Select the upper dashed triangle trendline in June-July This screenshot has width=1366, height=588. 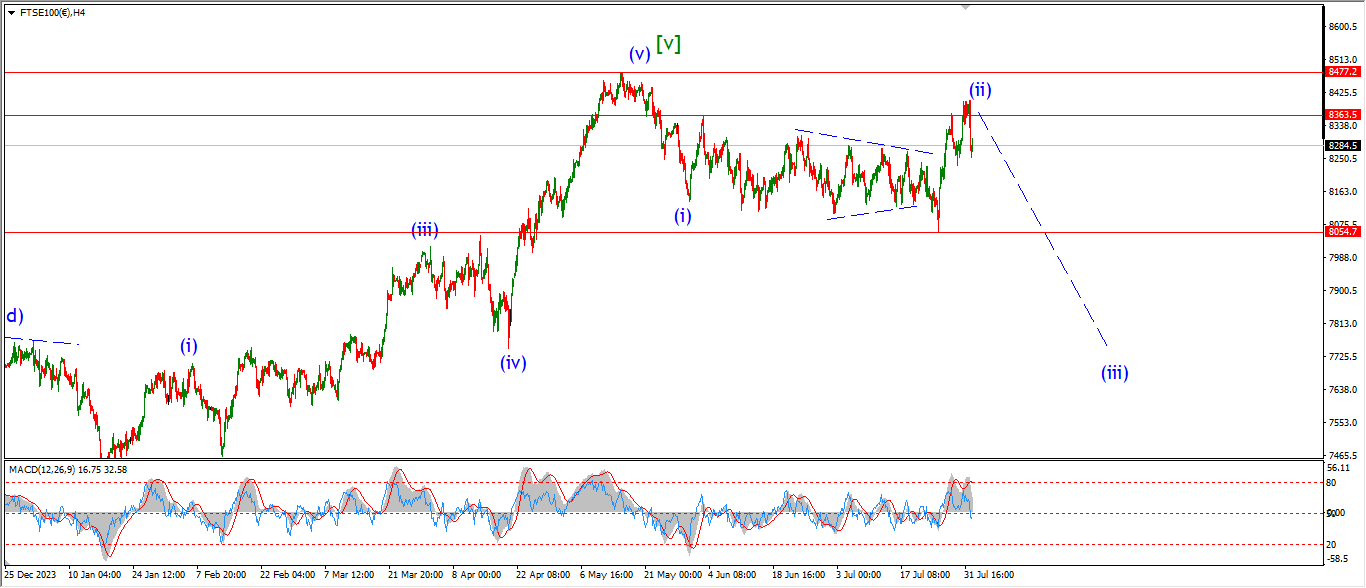(x=862, y=141)
